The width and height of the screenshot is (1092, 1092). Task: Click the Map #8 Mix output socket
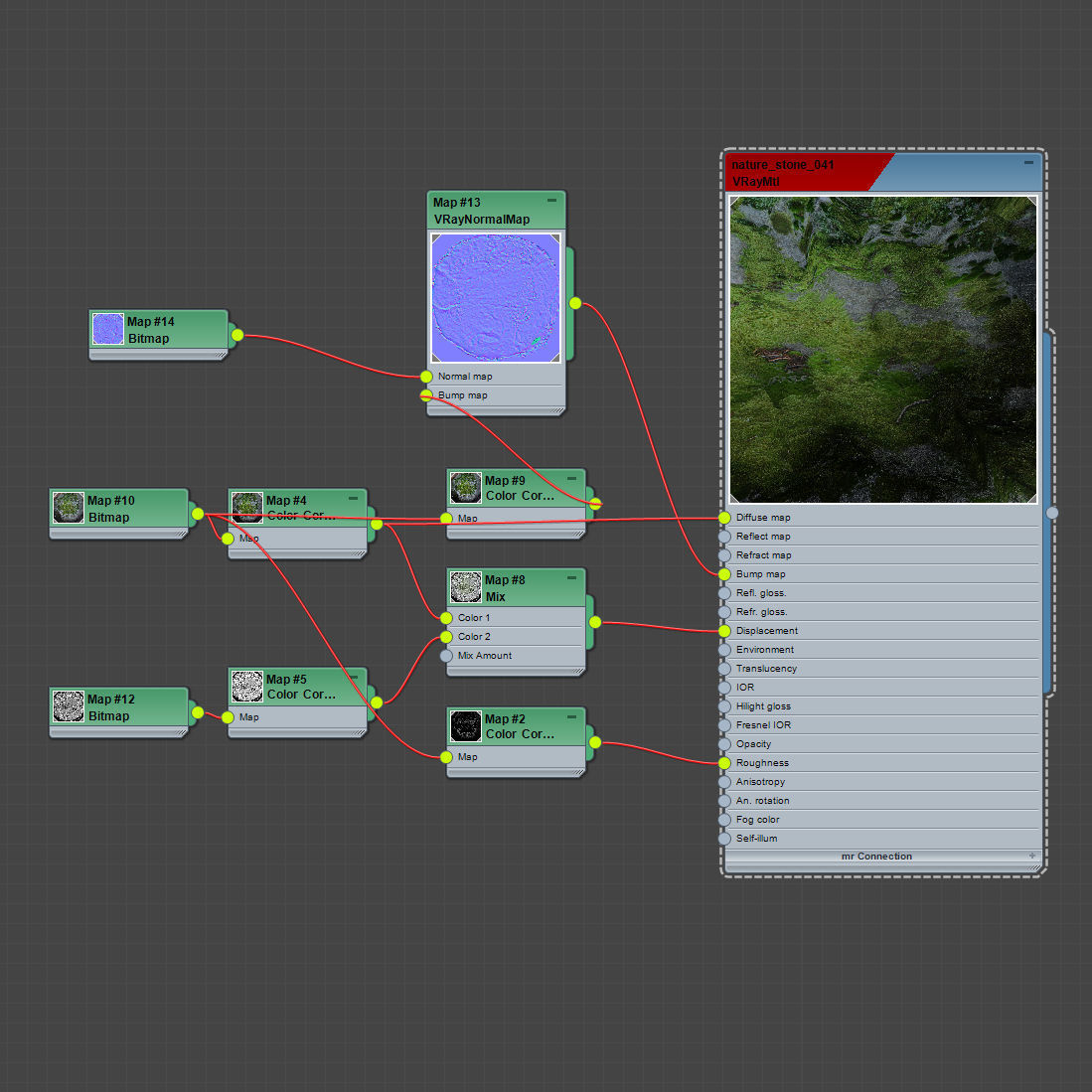coord(595,622)
